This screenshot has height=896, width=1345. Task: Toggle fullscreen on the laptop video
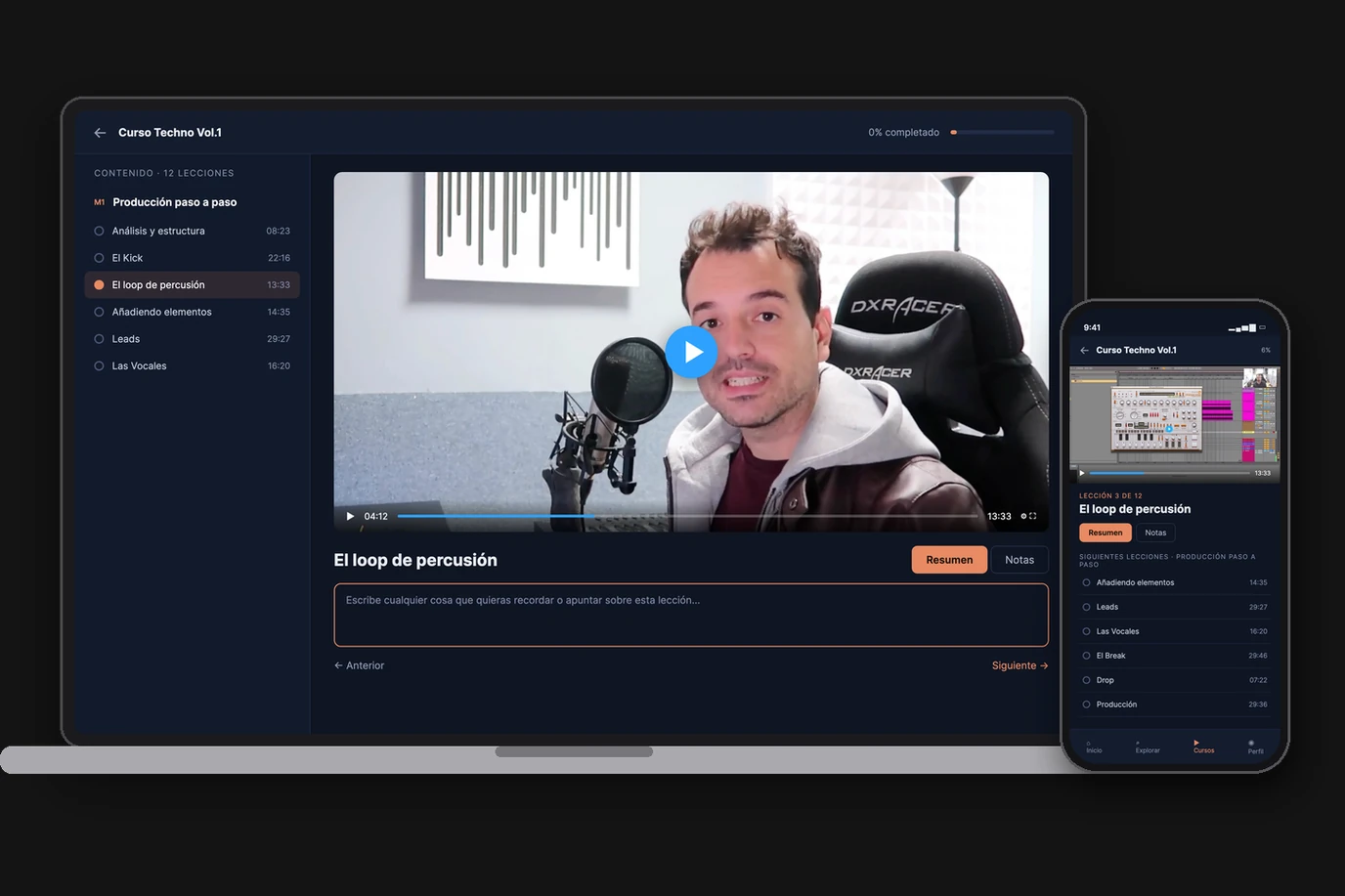[1032, 516]
